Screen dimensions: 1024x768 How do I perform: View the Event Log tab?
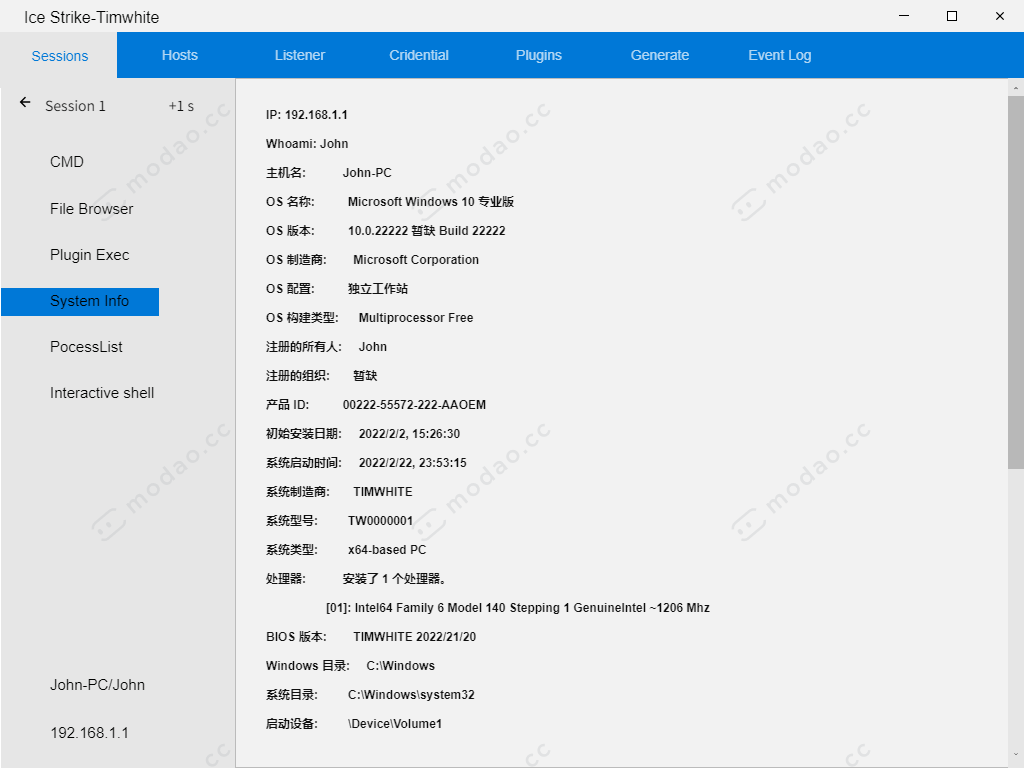(779, 55)
